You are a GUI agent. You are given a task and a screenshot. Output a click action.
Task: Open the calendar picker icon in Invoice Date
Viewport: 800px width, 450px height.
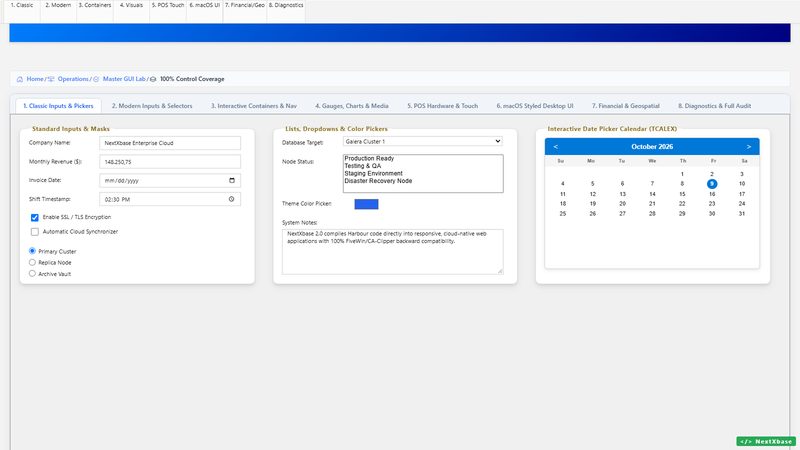(232, 180)
